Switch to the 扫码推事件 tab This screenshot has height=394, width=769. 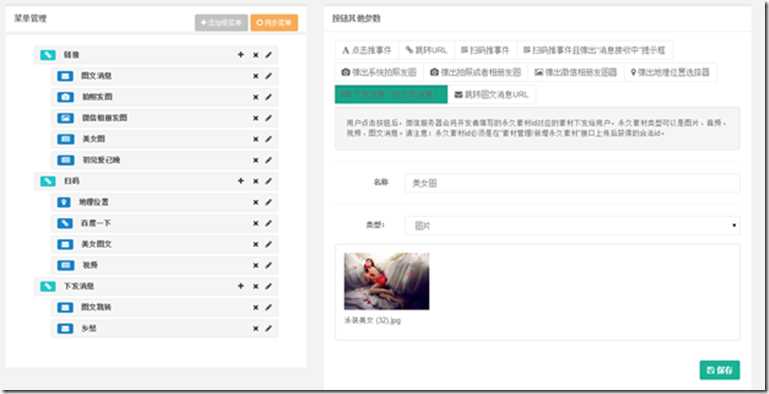tap(486, 50)
